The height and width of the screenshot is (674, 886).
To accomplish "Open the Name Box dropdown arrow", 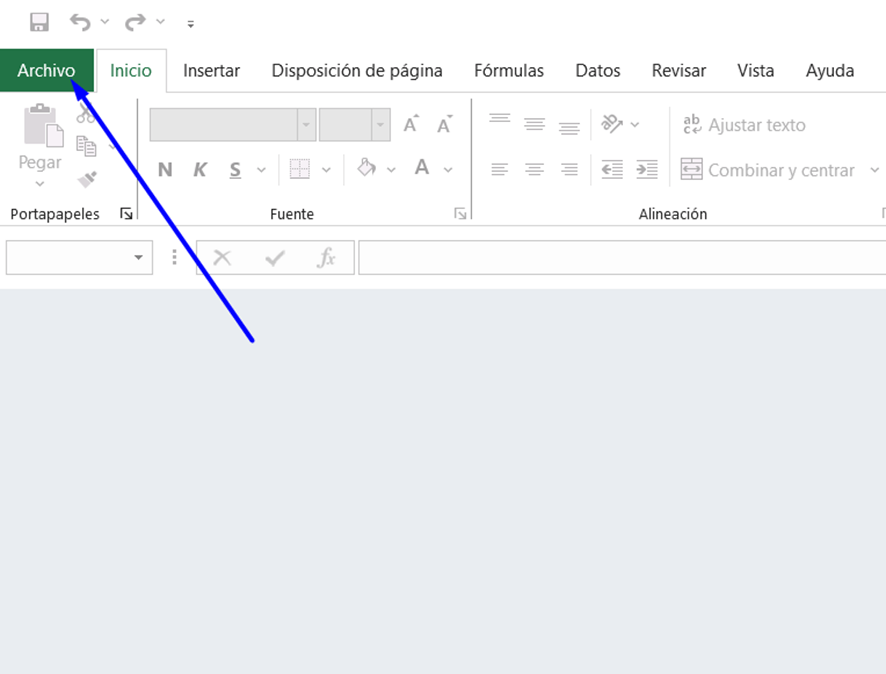I will tap(138, 258).
